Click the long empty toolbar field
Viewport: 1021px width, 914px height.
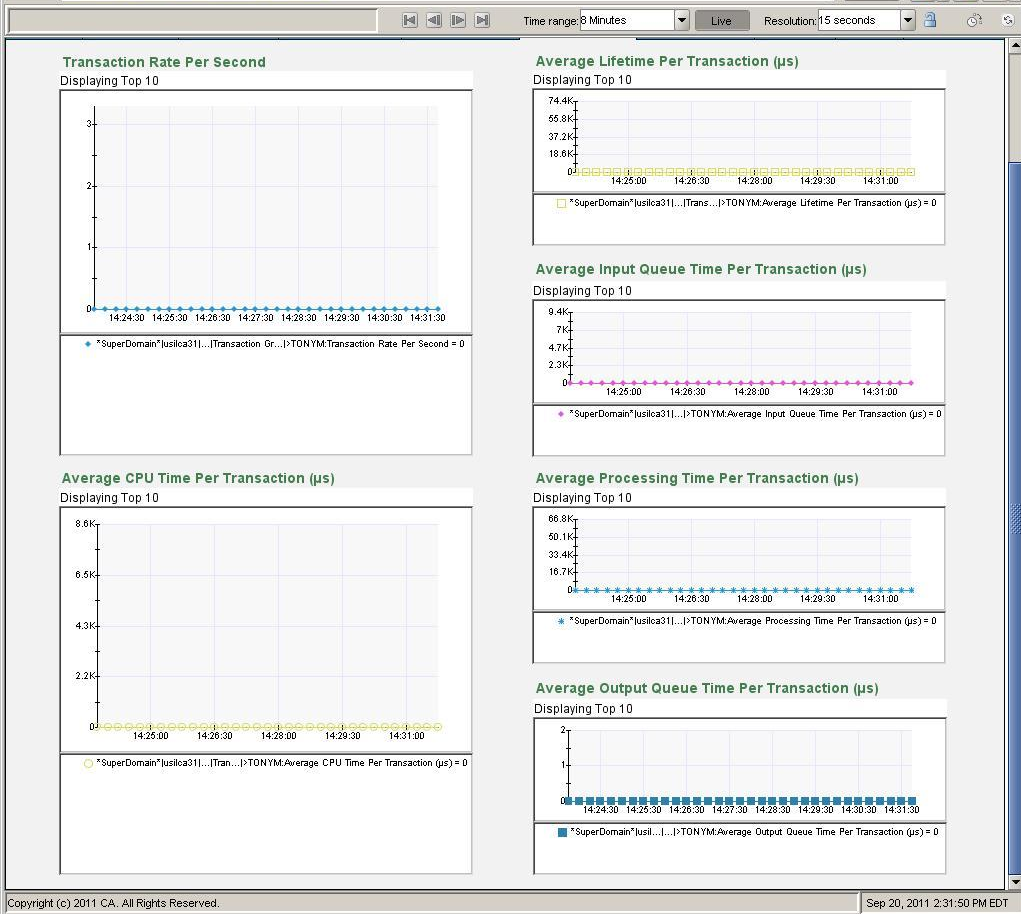(x=193, y=21)
